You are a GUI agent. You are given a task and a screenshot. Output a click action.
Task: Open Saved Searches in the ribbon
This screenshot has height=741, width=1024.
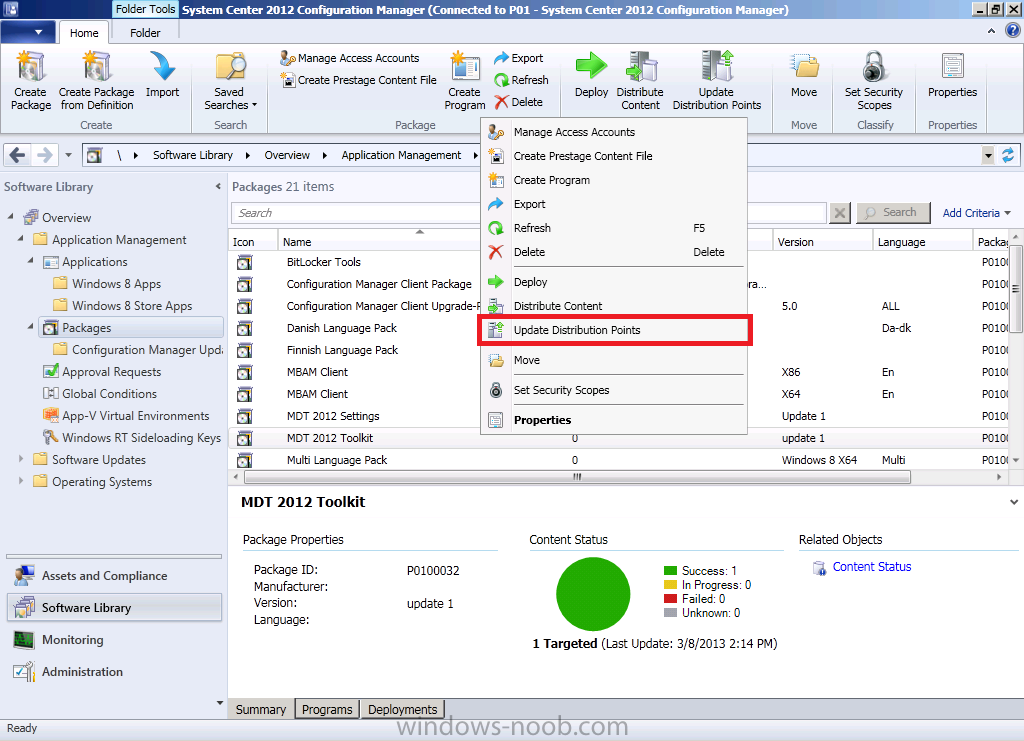[230, 80]
